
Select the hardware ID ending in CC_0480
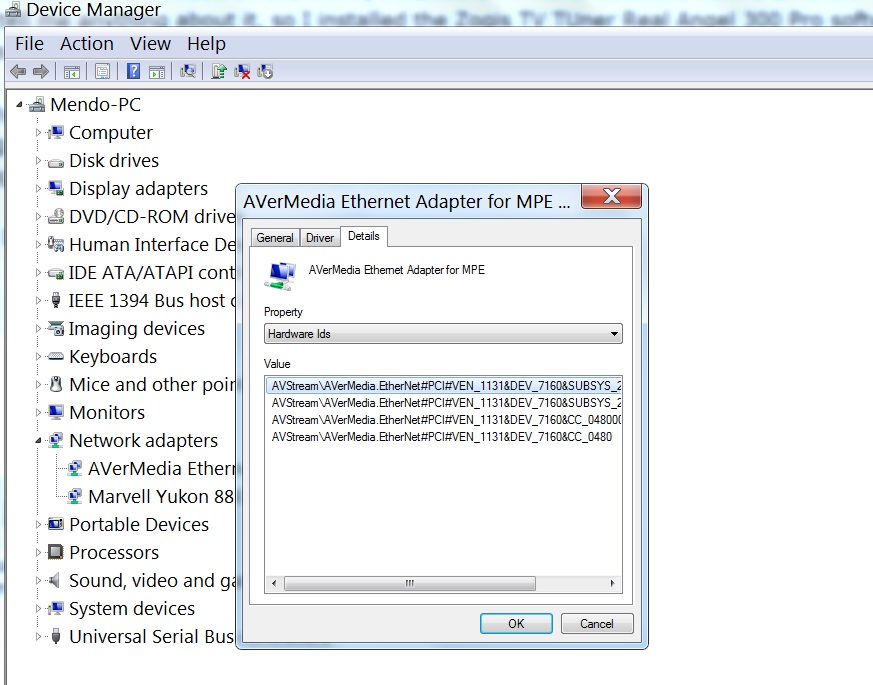(x=442, y=437)
